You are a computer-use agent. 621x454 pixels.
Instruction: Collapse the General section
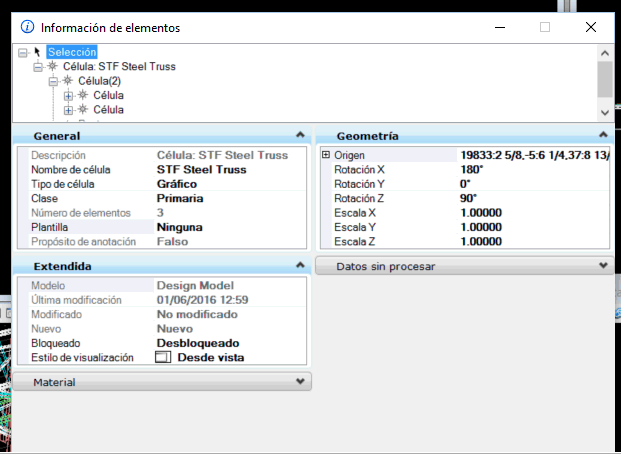[x=300, y=135]
